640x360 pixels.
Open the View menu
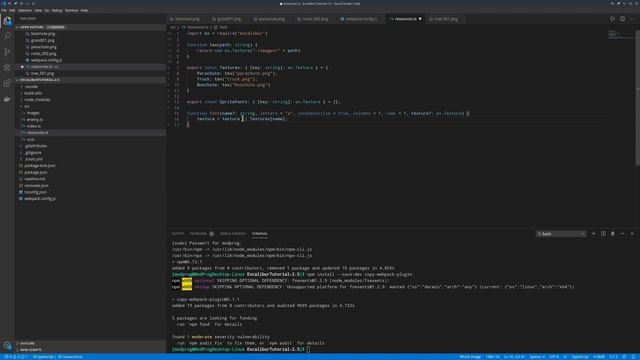(x=38, y=11)
